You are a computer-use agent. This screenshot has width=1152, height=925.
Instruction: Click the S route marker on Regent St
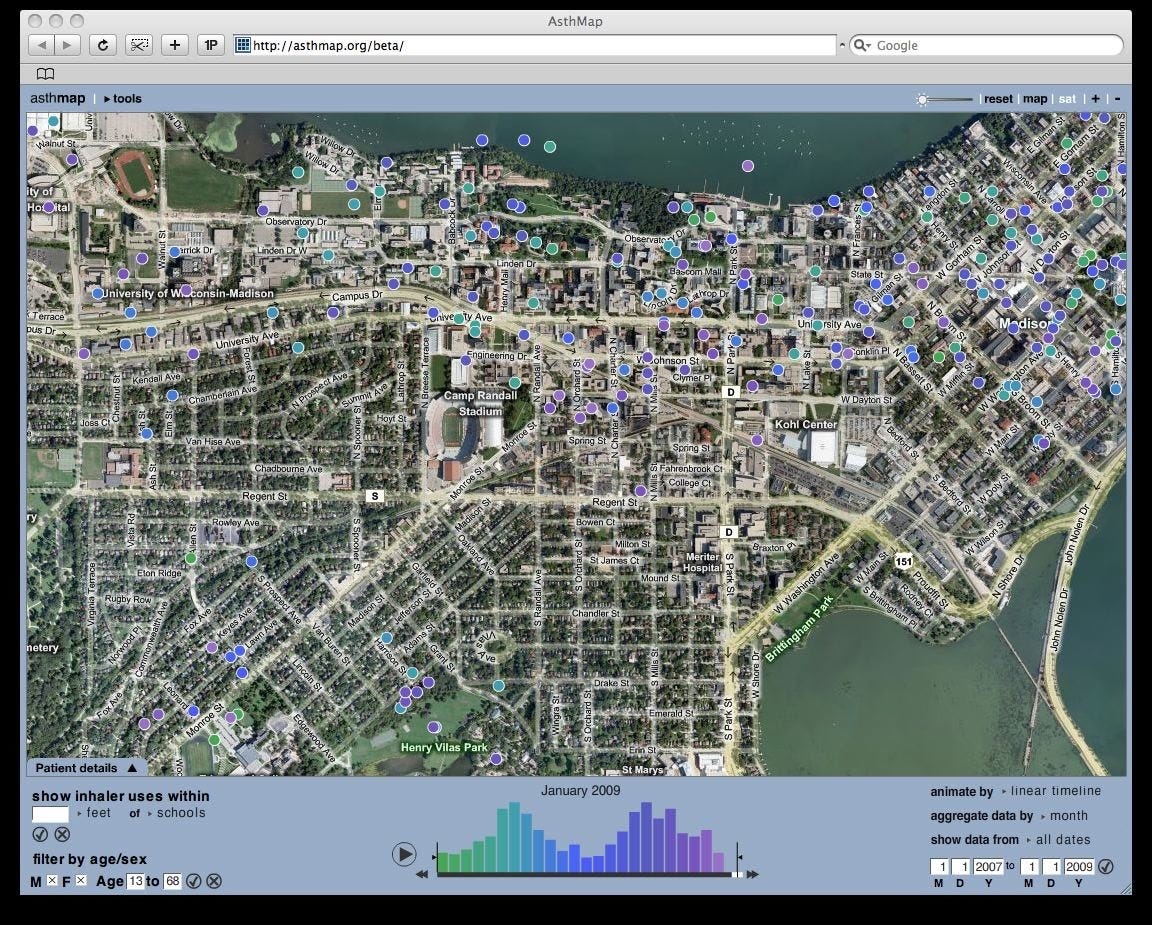[375, 496]
